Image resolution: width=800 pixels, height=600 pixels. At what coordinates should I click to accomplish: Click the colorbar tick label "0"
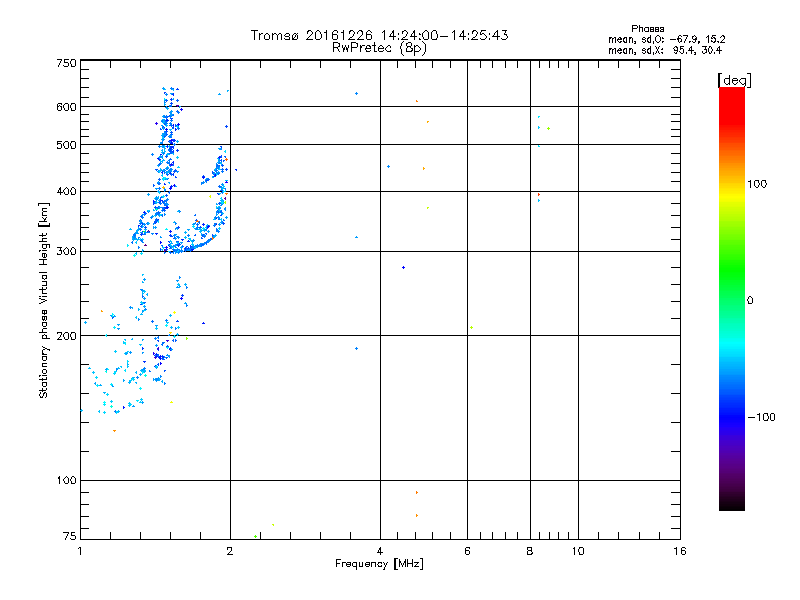(750, 301)
